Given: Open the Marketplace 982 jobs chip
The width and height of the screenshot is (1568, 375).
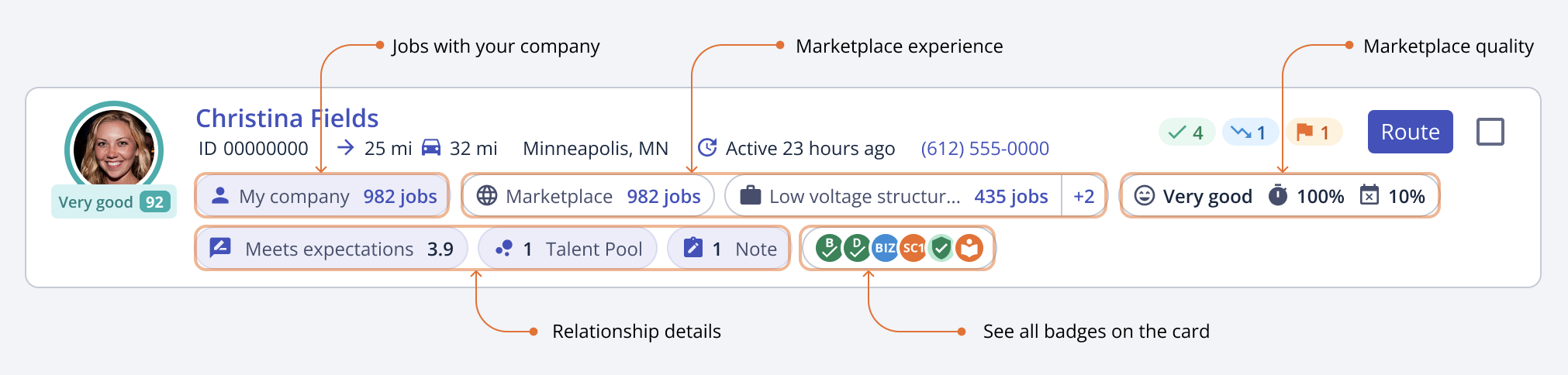Looking at the screenshot, I should tap(588, 197).
